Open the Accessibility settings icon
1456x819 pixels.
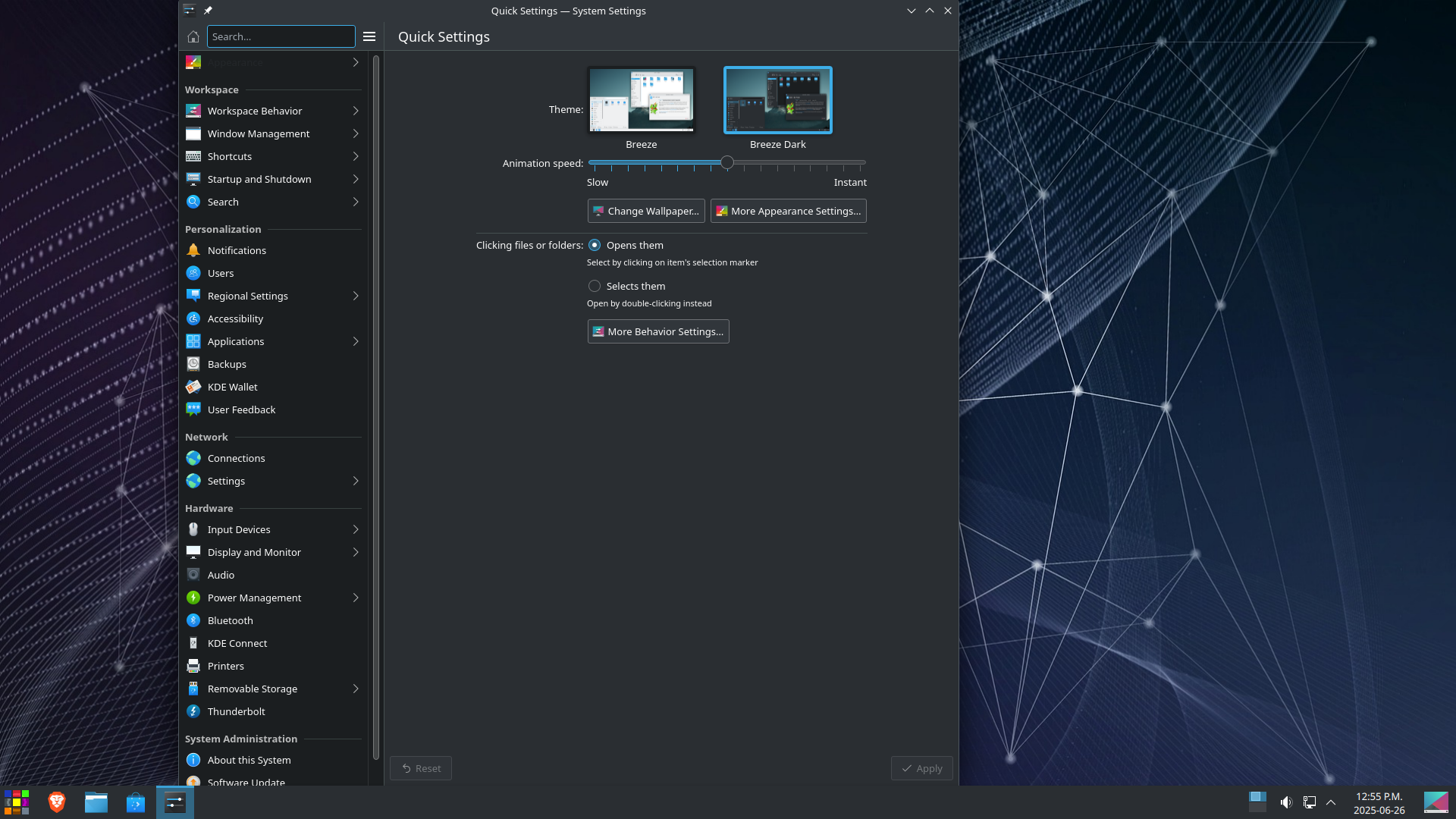193,318
